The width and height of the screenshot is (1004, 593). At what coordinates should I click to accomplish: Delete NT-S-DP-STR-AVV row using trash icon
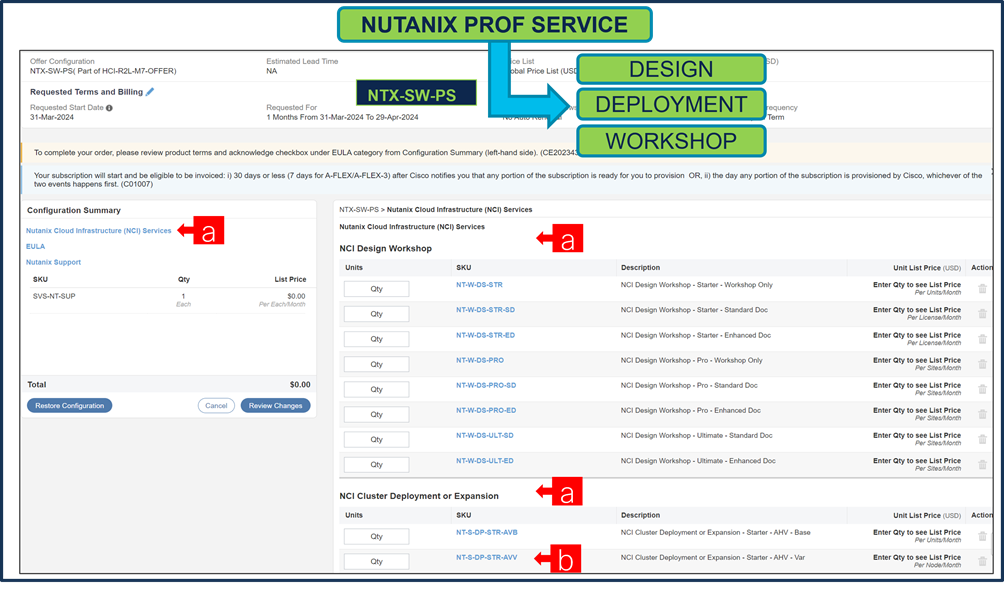(982, 561)
